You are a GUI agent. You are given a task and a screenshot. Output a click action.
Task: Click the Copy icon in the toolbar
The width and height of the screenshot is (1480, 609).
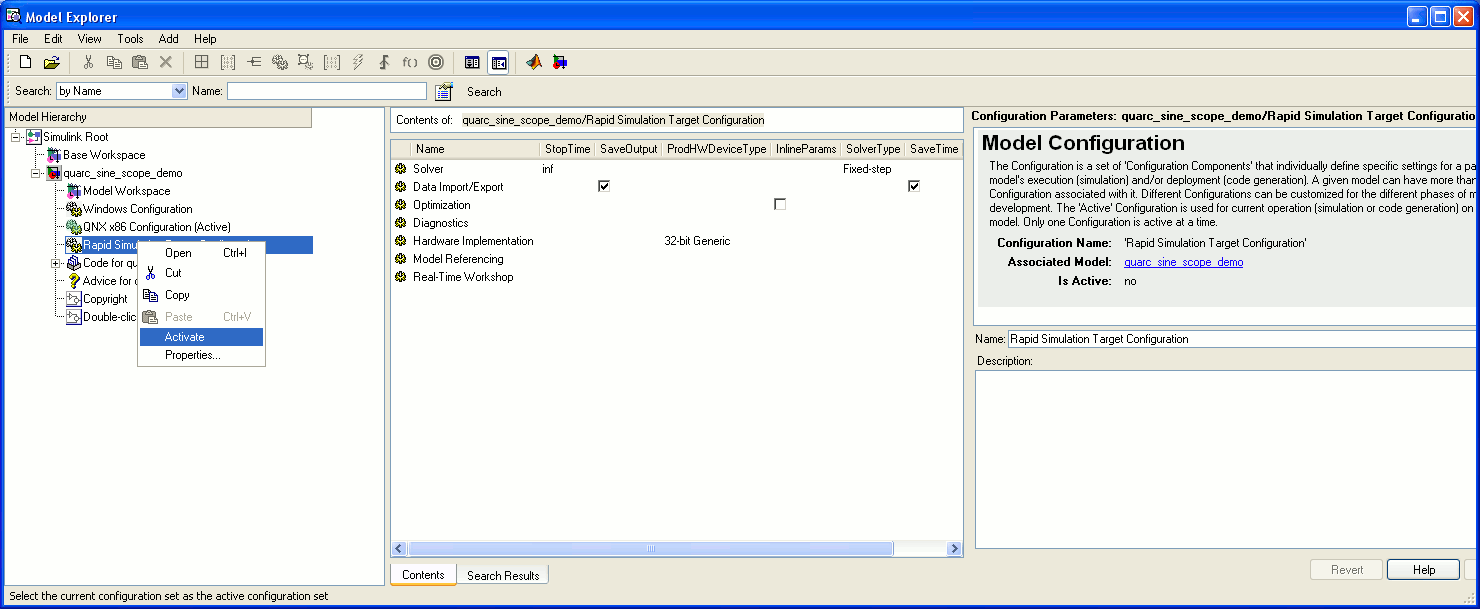[114, 62]
